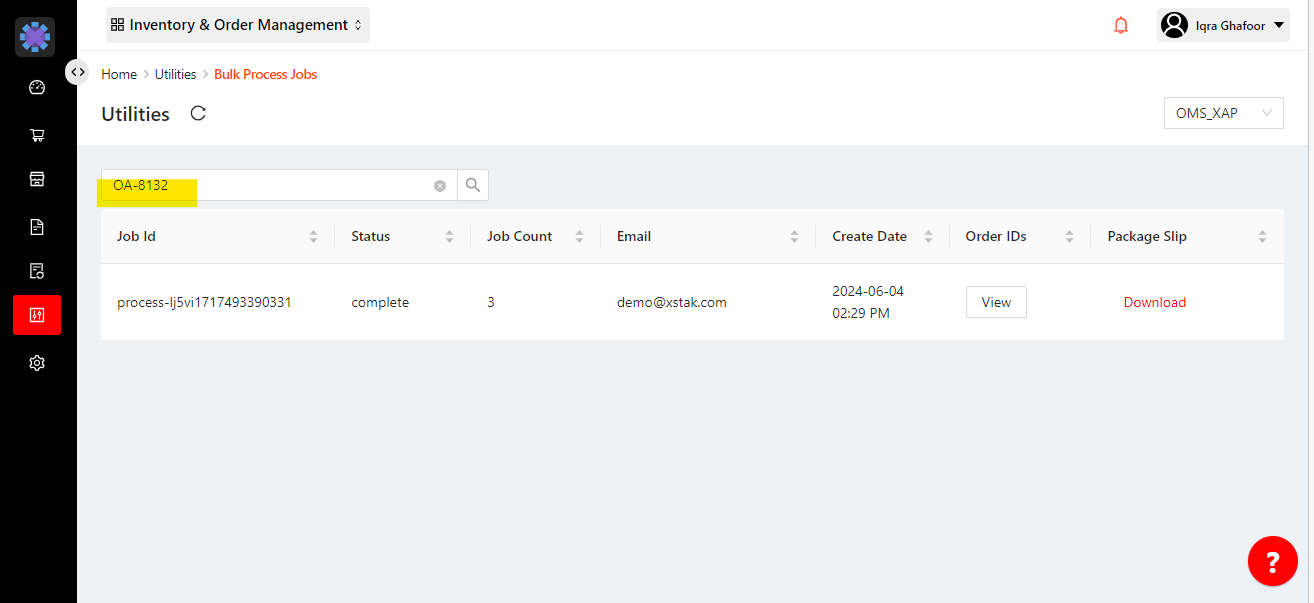The width and height of the screenshot is (1314, 603).
Task: Open the settings gear in sidebar
Action: coord(37,363)
